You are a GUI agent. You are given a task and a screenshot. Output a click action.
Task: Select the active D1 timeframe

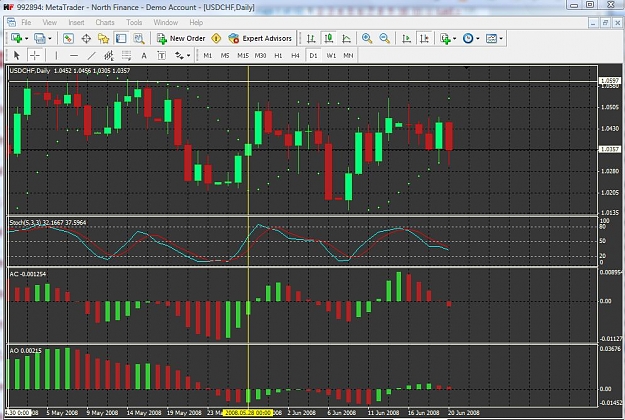[x=313, y=56]
